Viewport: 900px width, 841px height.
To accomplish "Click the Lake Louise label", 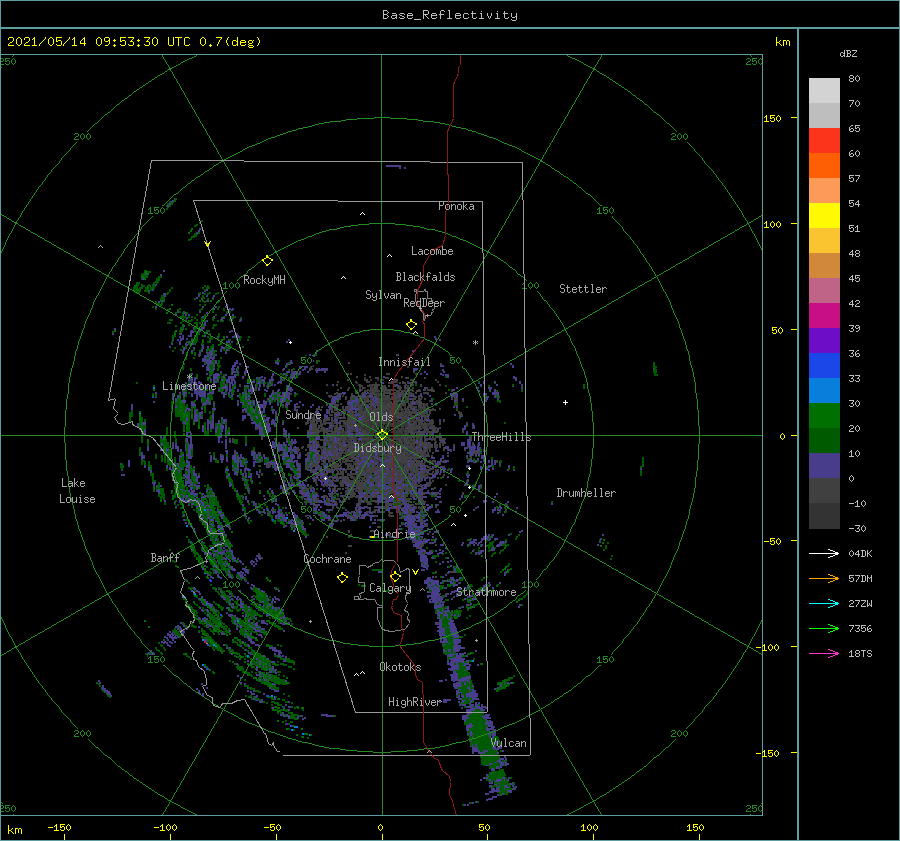I will [77, 491].
